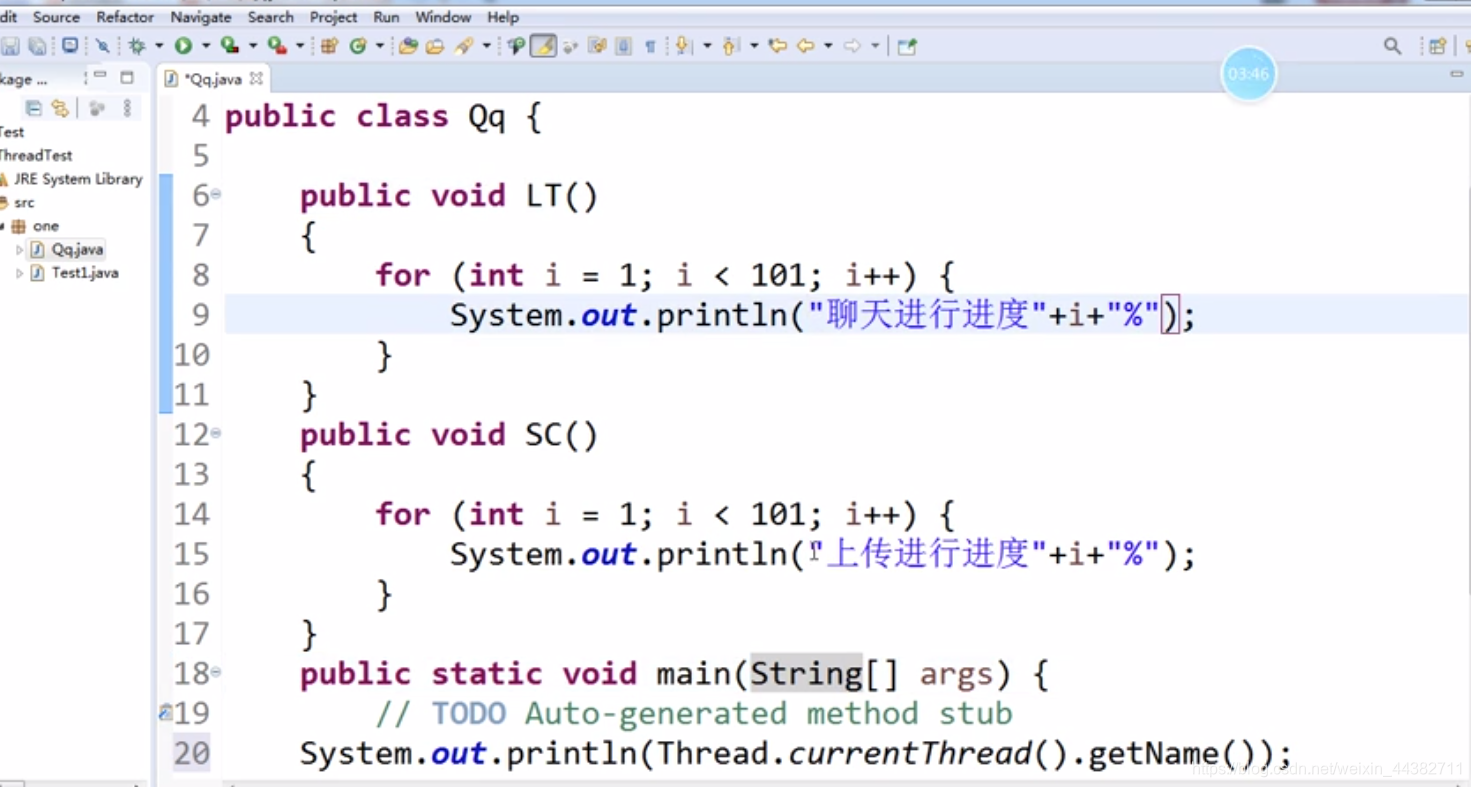Toggle Mark Occurrences highlighter icon
1471x787 pixels.
coord(543,46)
